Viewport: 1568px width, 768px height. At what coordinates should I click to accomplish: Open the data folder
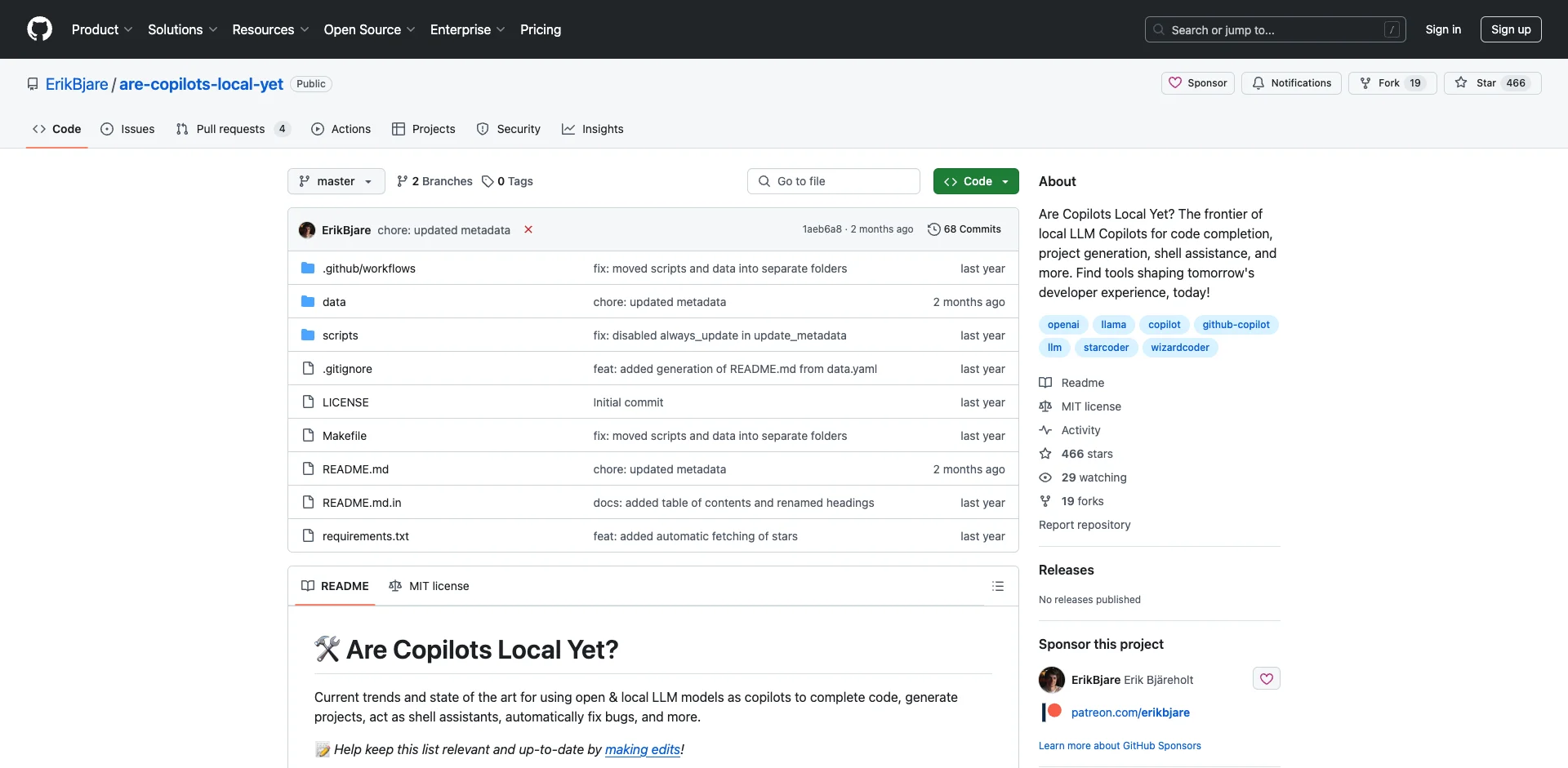coord(334,302)
